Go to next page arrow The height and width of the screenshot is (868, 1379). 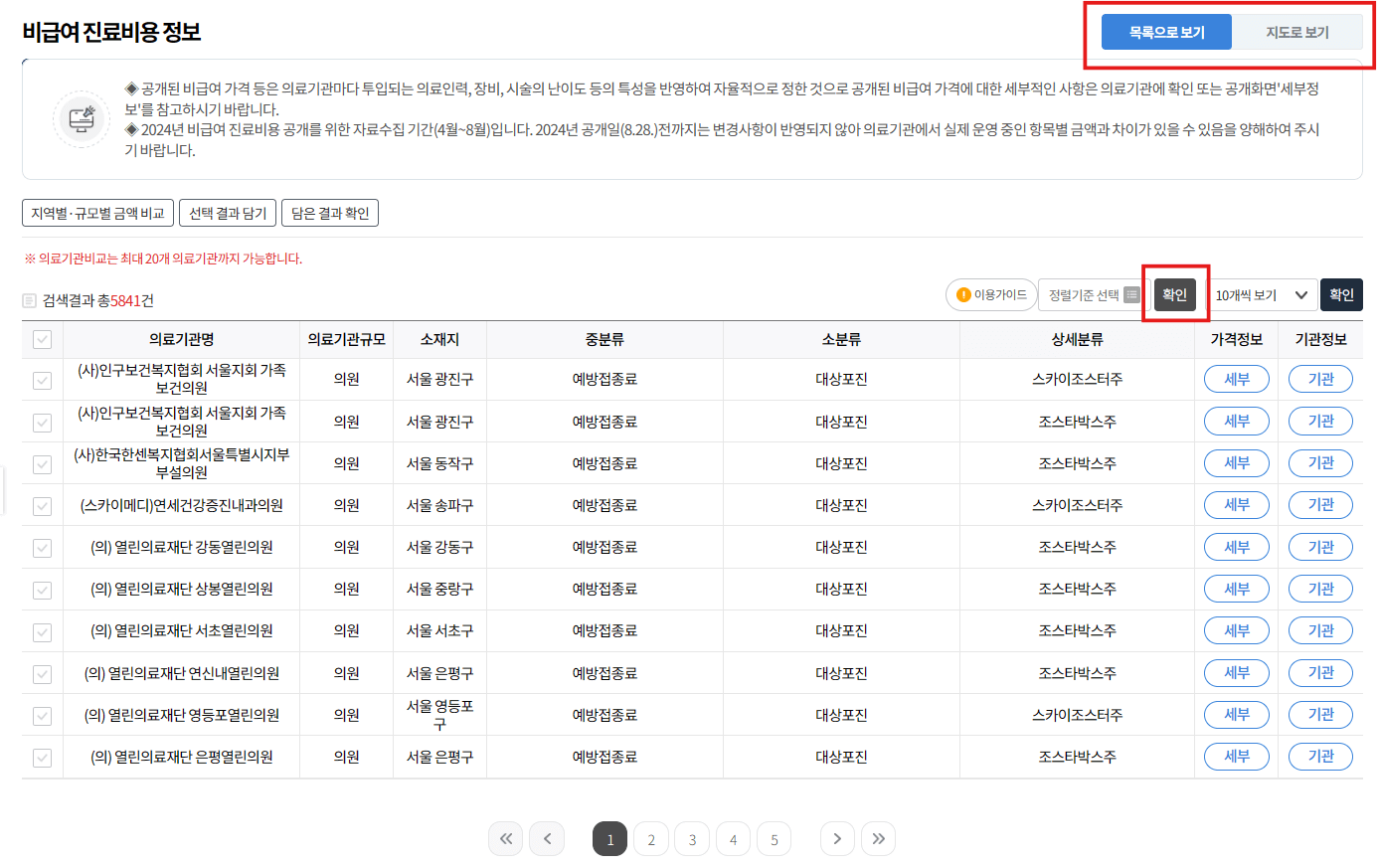click(x=836, y=838)
